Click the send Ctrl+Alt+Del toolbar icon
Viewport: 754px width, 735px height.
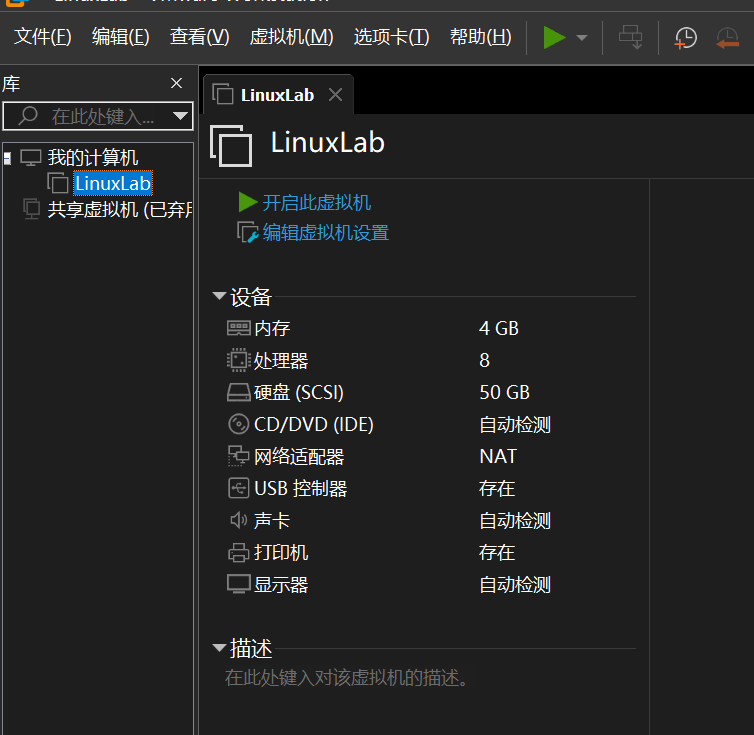click(x=631, y=38)
